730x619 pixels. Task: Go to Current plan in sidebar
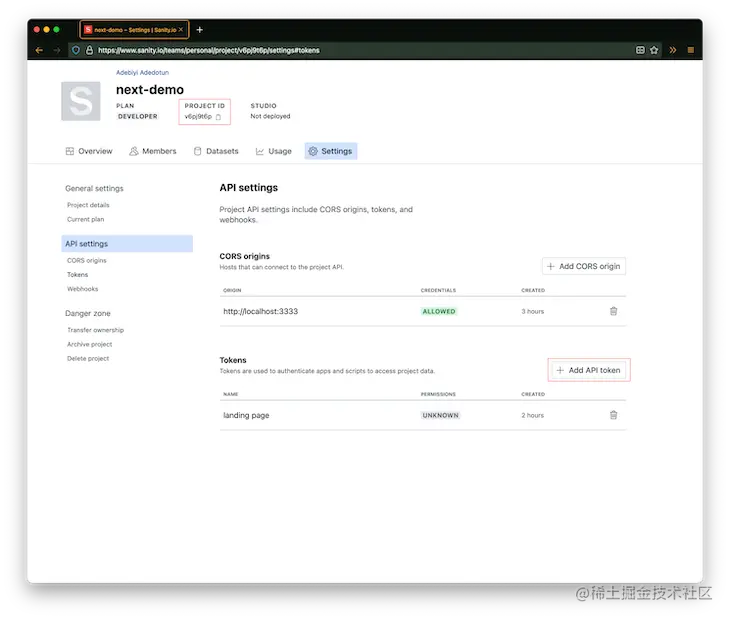(x=86, y=219)
